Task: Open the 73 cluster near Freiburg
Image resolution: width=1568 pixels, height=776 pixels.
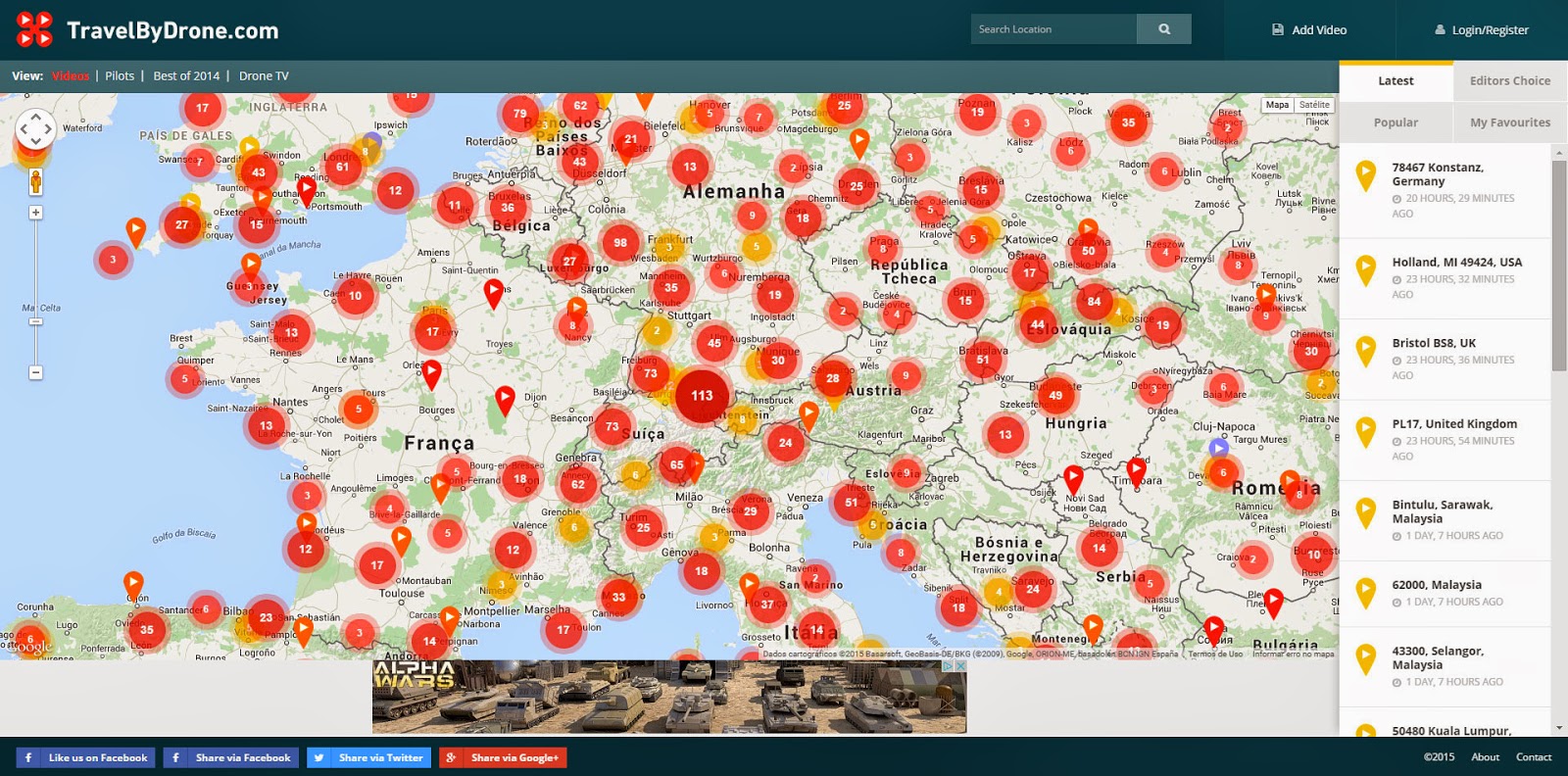Action: click(x=650, y=373)
